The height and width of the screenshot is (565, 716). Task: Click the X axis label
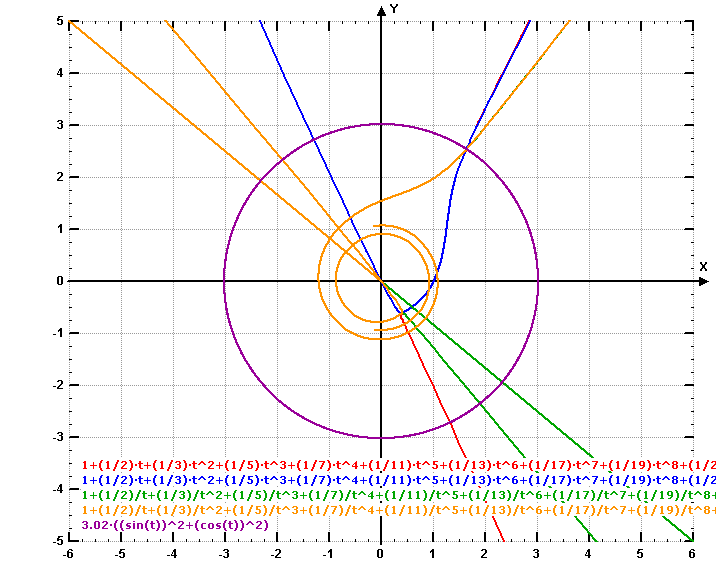click(x=703, y=266)
